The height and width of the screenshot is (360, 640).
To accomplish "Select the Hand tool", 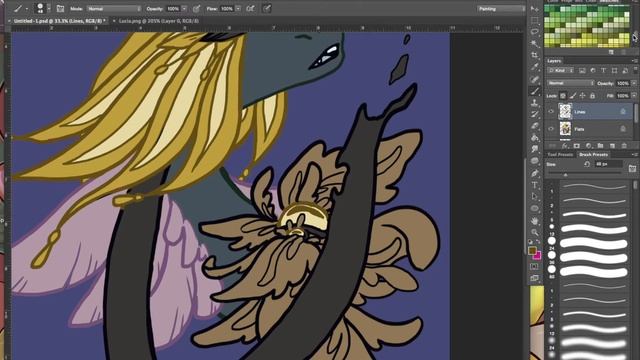I will [x=534, y=221].
